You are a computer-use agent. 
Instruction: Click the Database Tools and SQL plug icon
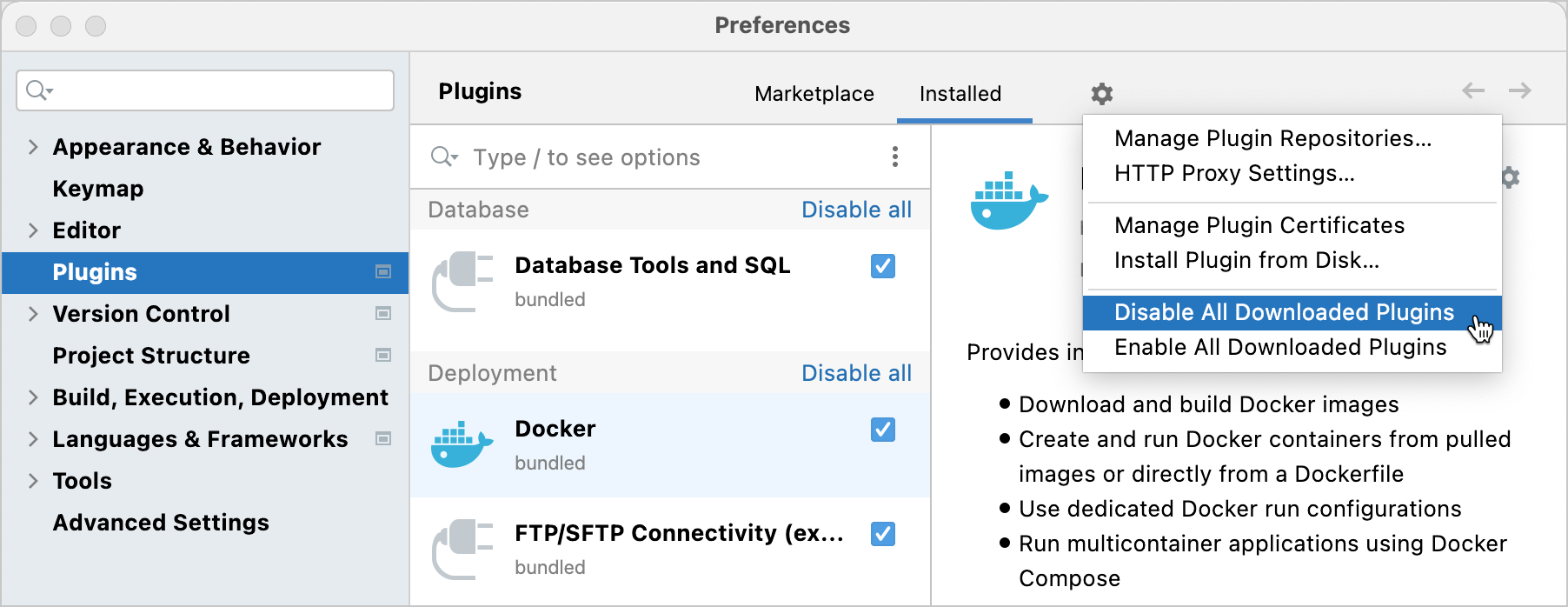coord(462,281)
